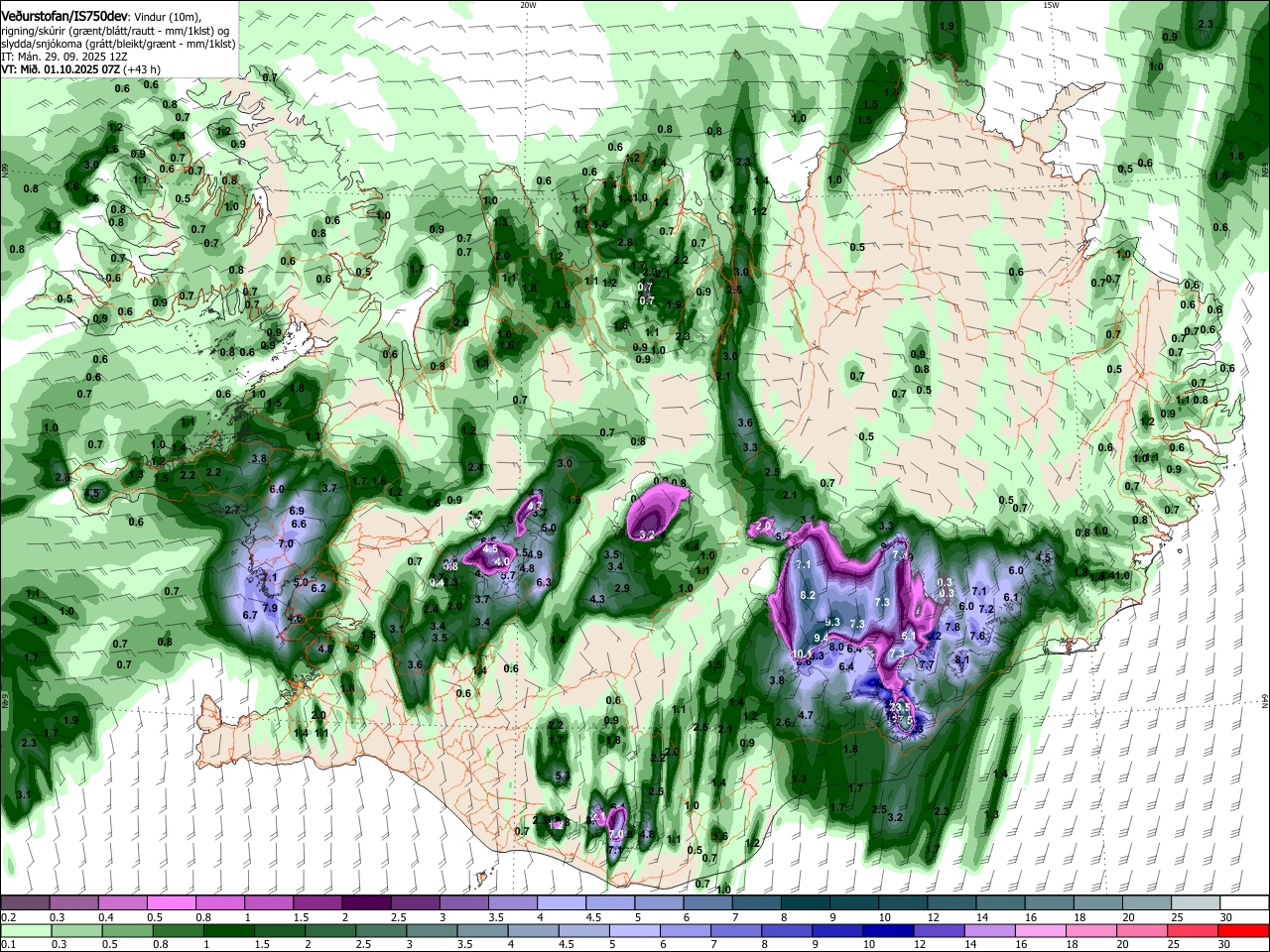Select the bright magenta swatch in the snow scale
Screen dimensions: 1270x952
pyautogui.click(x=171, y=903)
